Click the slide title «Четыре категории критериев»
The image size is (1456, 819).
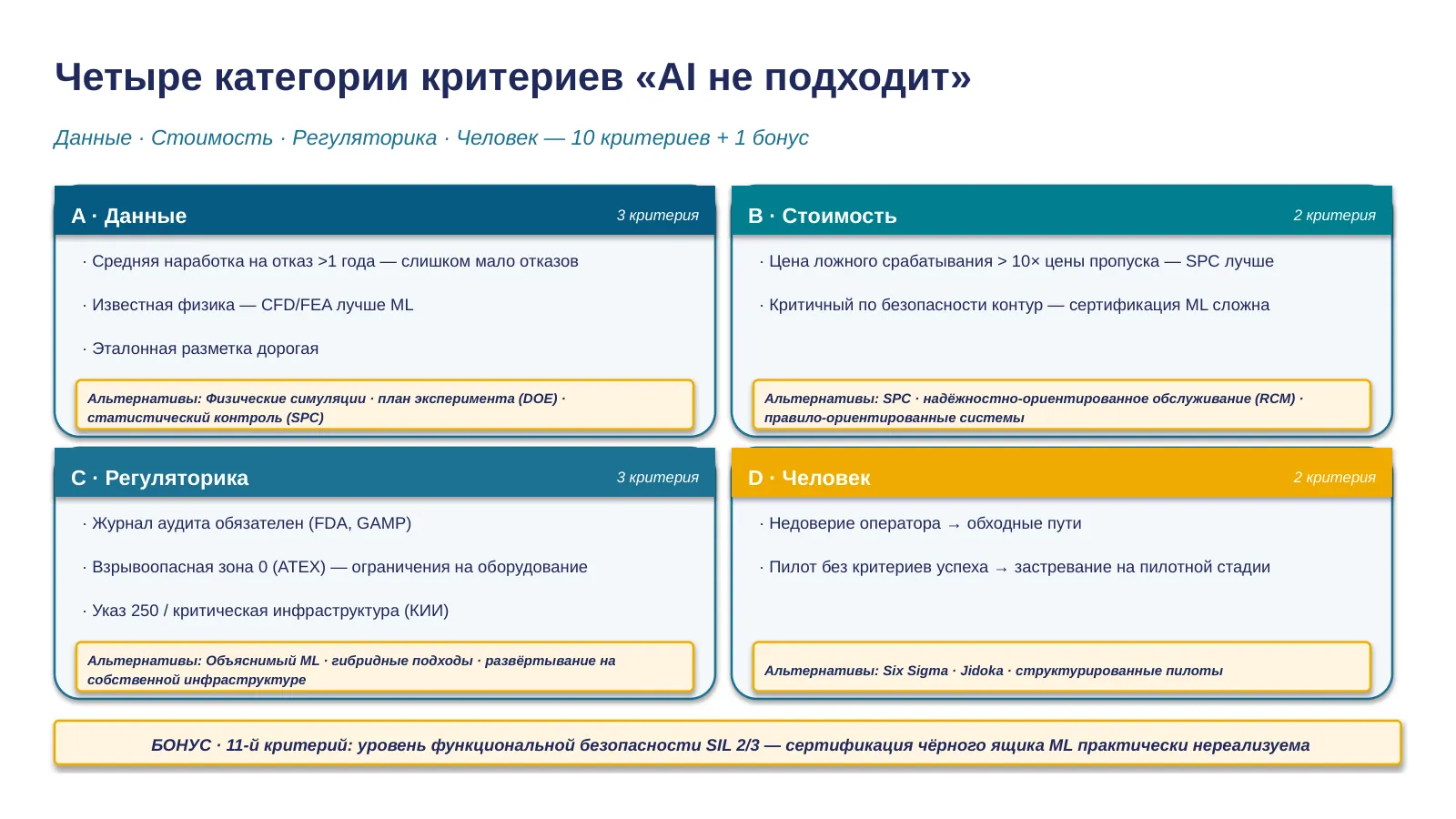(512, 77)
